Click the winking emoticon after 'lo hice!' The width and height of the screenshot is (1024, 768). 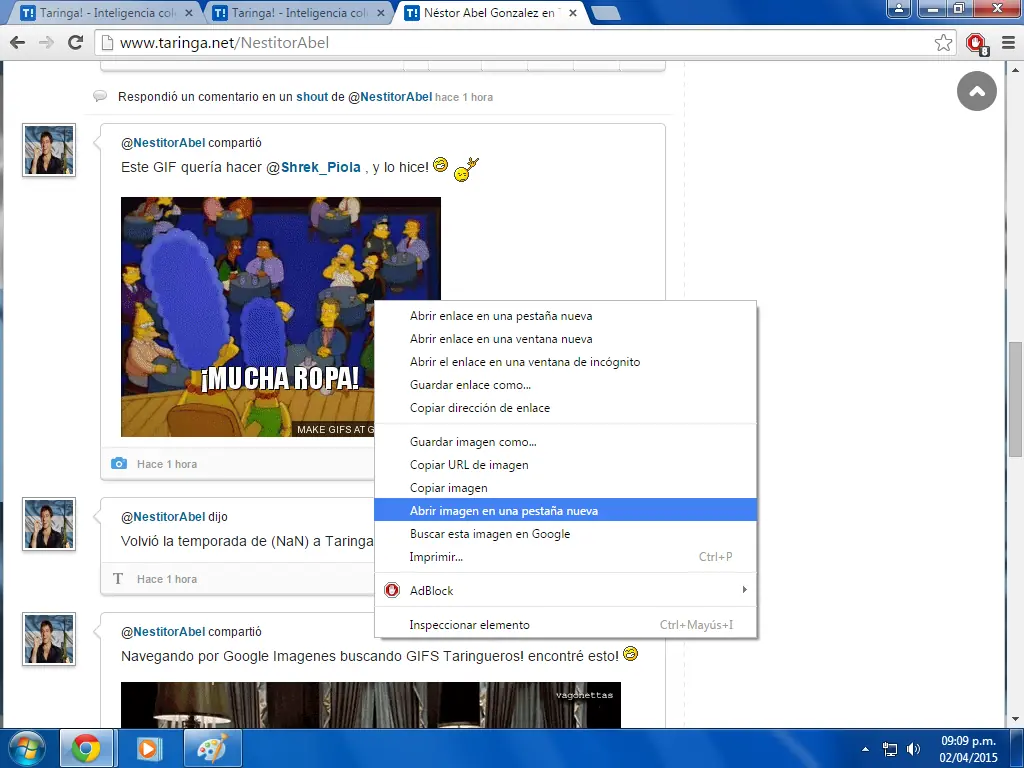click(441, 164)
